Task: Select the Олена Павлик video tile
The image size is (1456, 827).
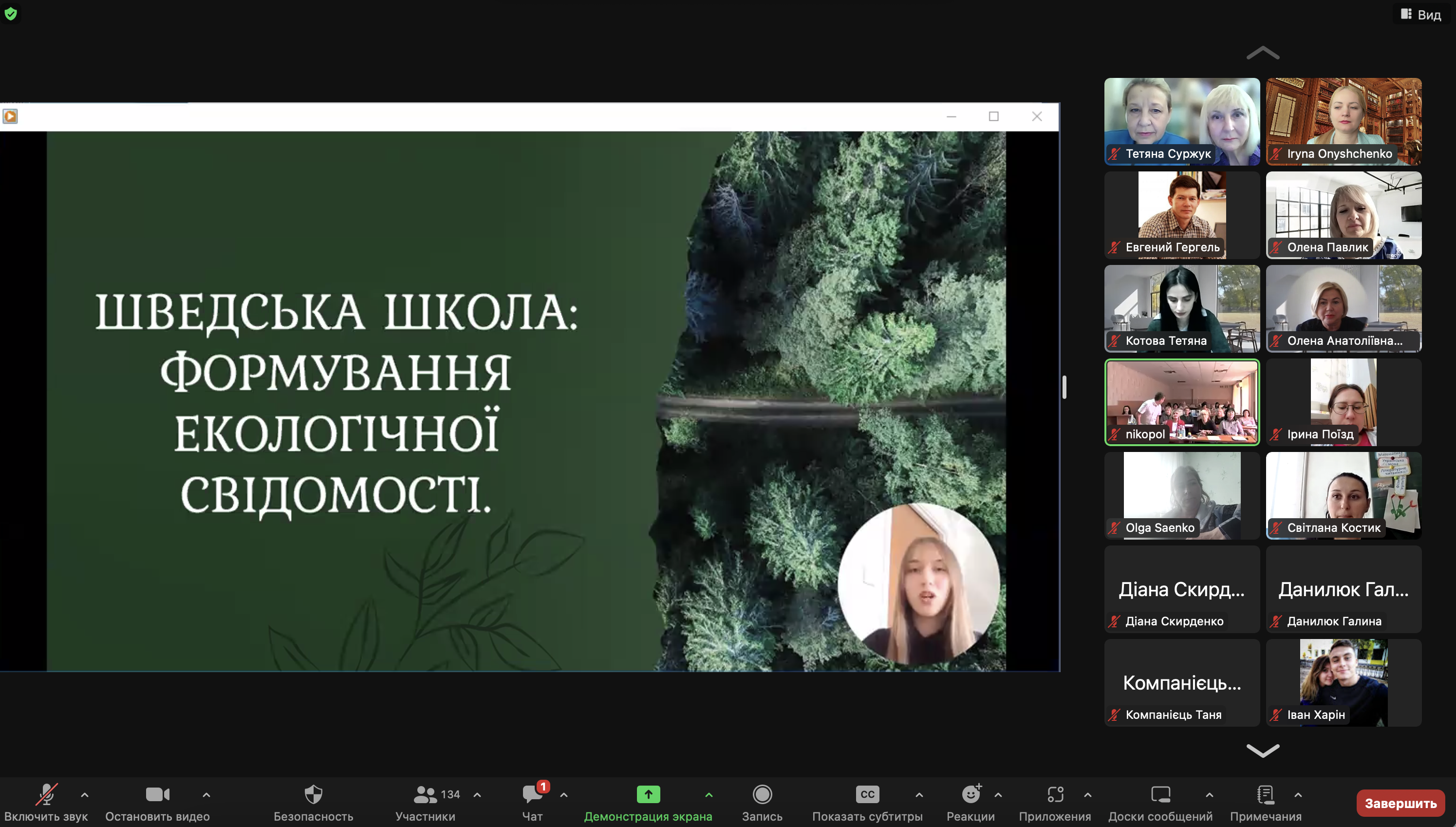Action: (1344, 215)
